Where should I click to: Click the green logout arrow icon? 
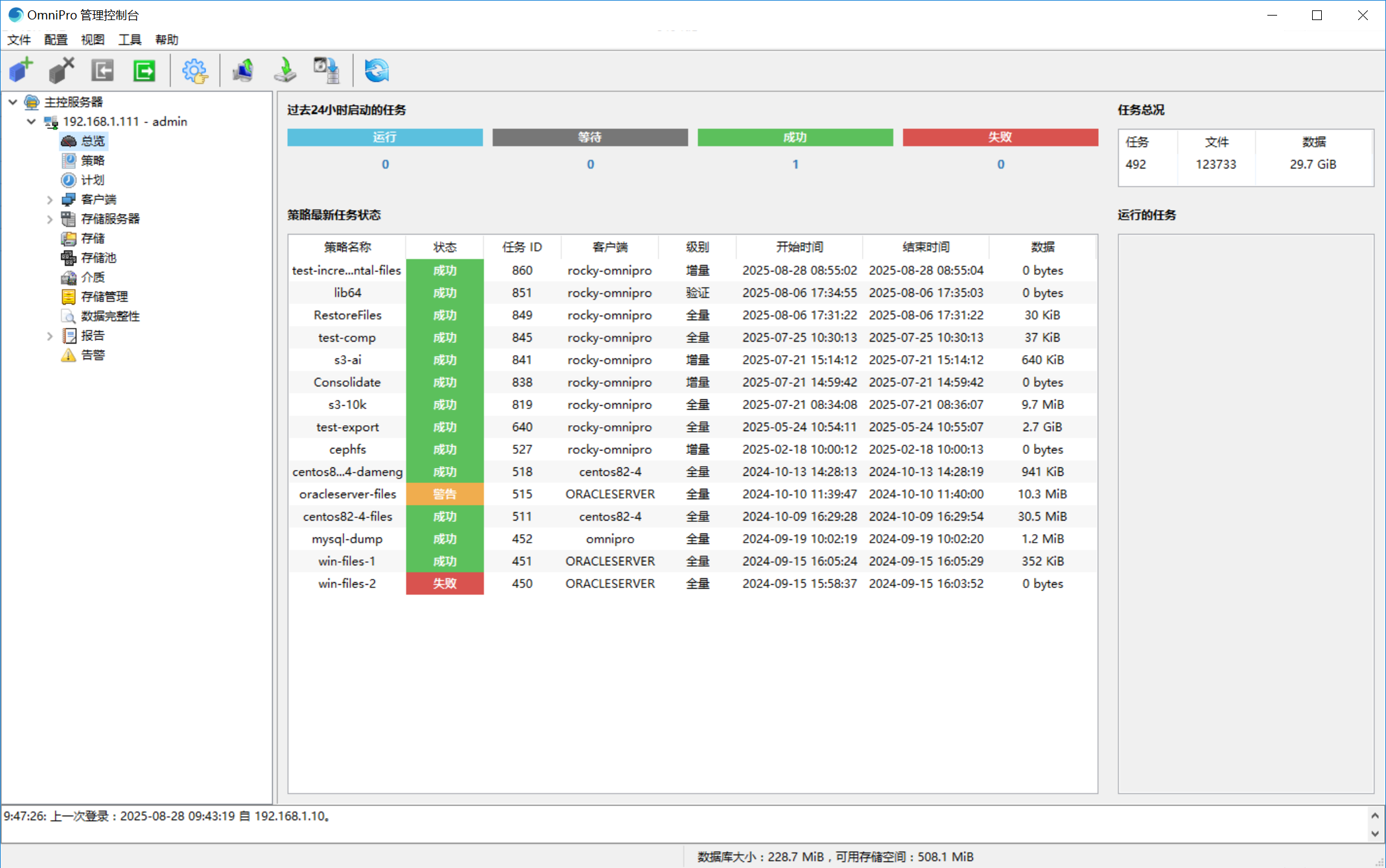pyautogui.click(x=144, y=70)
